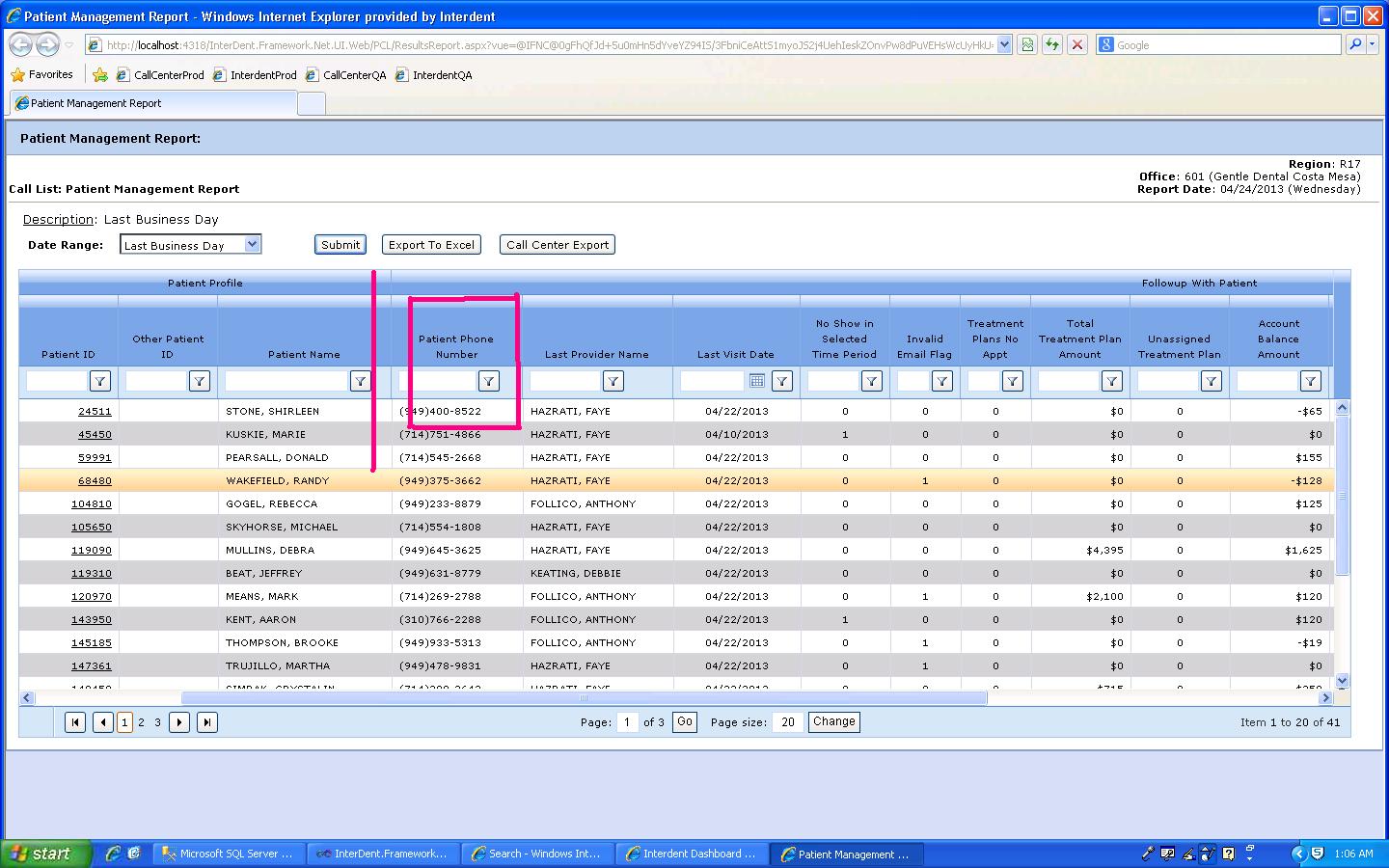Go to next page using arrow button
The width and height of the screenshot is (1389, 868).
point(179,722)
